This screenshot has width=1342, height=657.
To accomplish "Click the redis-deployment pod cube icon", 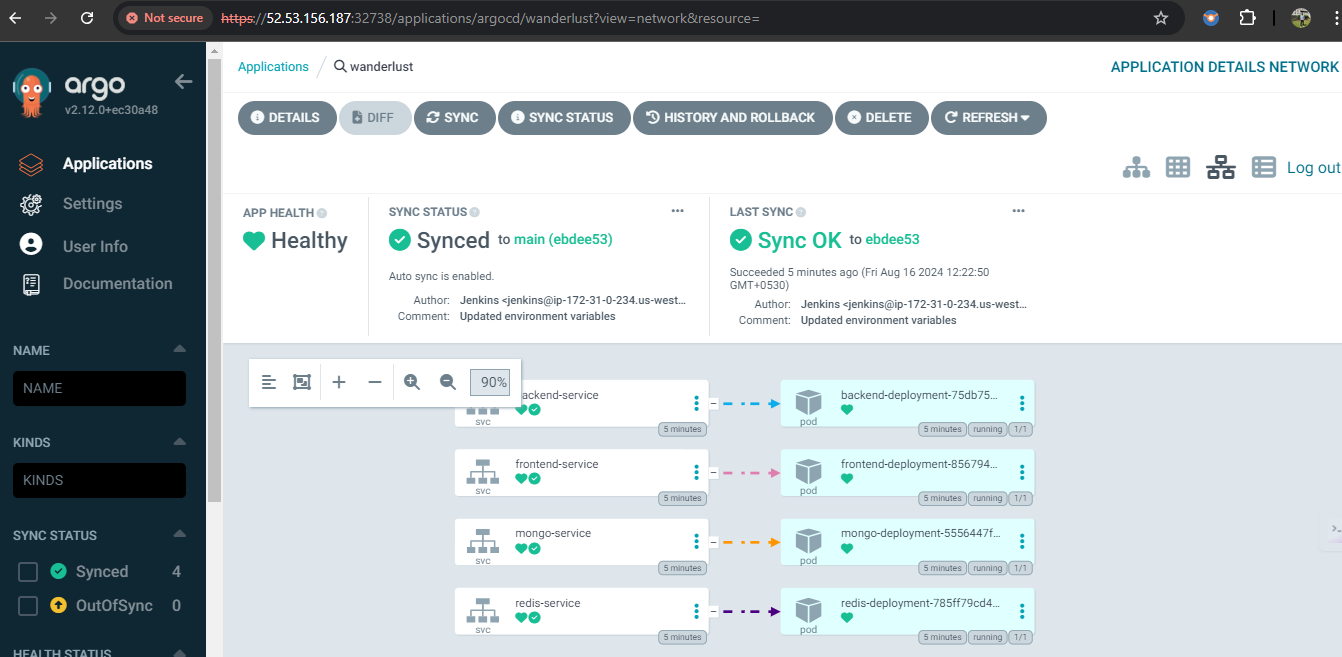I will point(808,610).
